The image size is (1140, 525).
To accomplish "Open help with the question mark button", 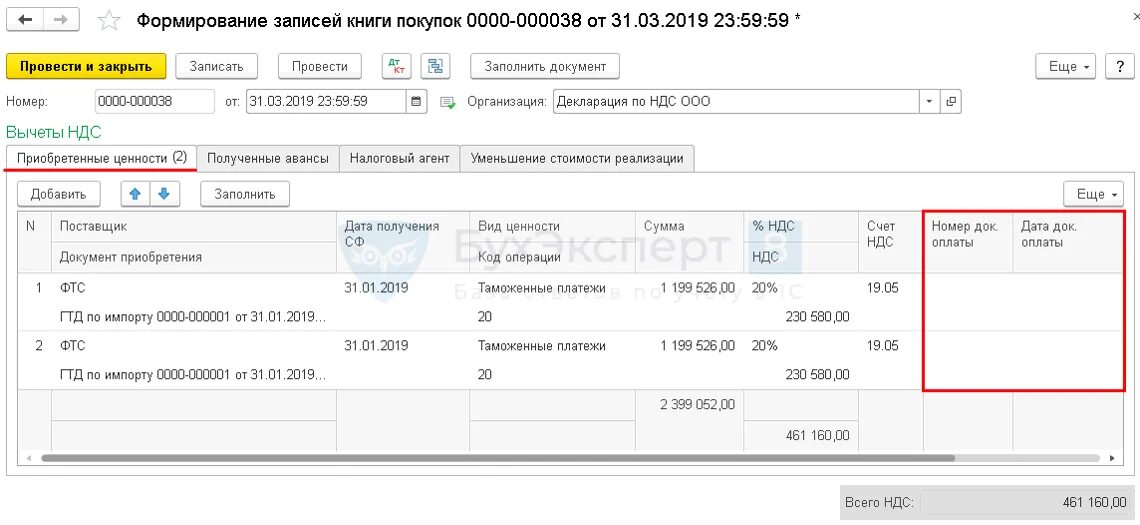I will coord(1120,66).
